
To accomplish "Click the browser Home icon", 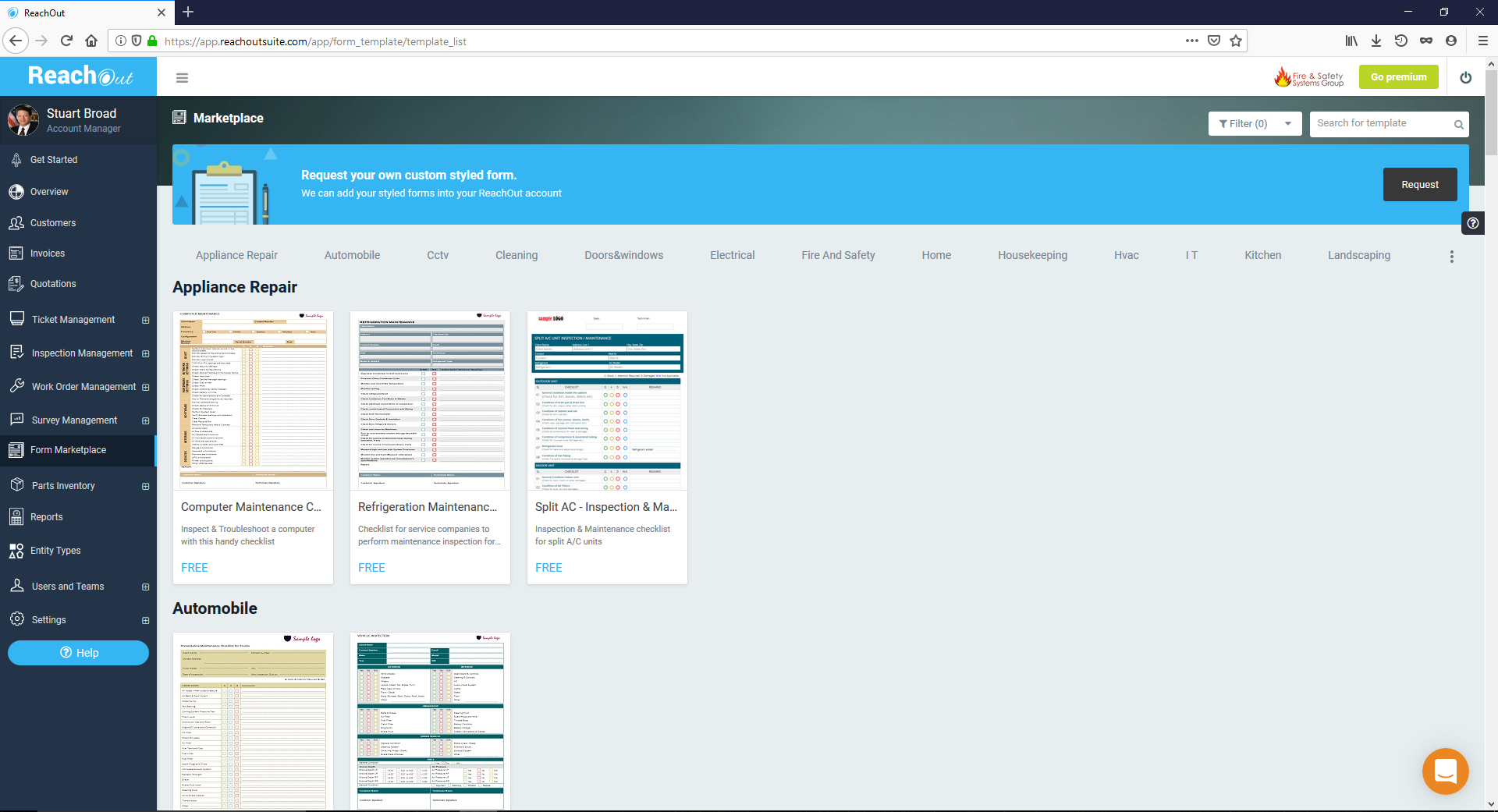I will click(91, 41).
